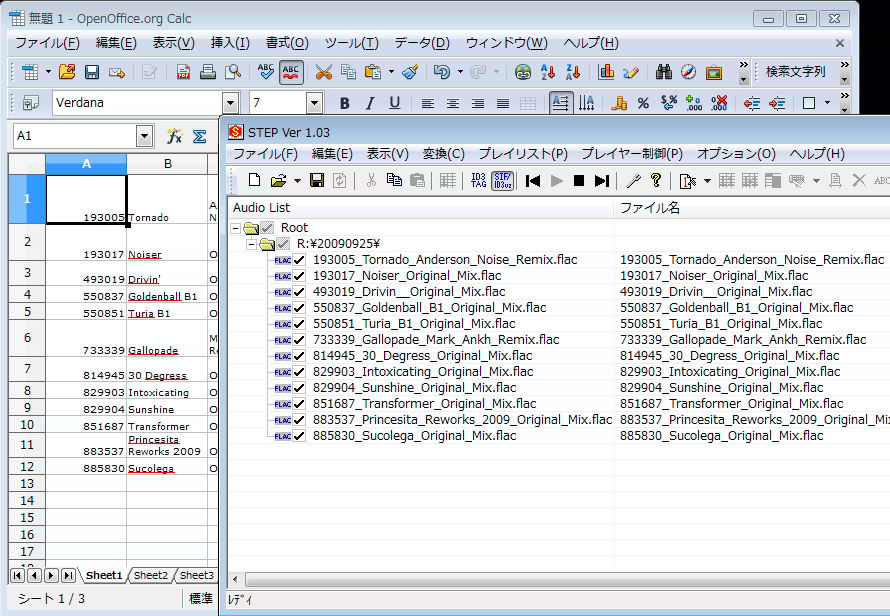Click the Save icon in Calc toolbar
The image size is (890, 616).
(x=92, y=72)
